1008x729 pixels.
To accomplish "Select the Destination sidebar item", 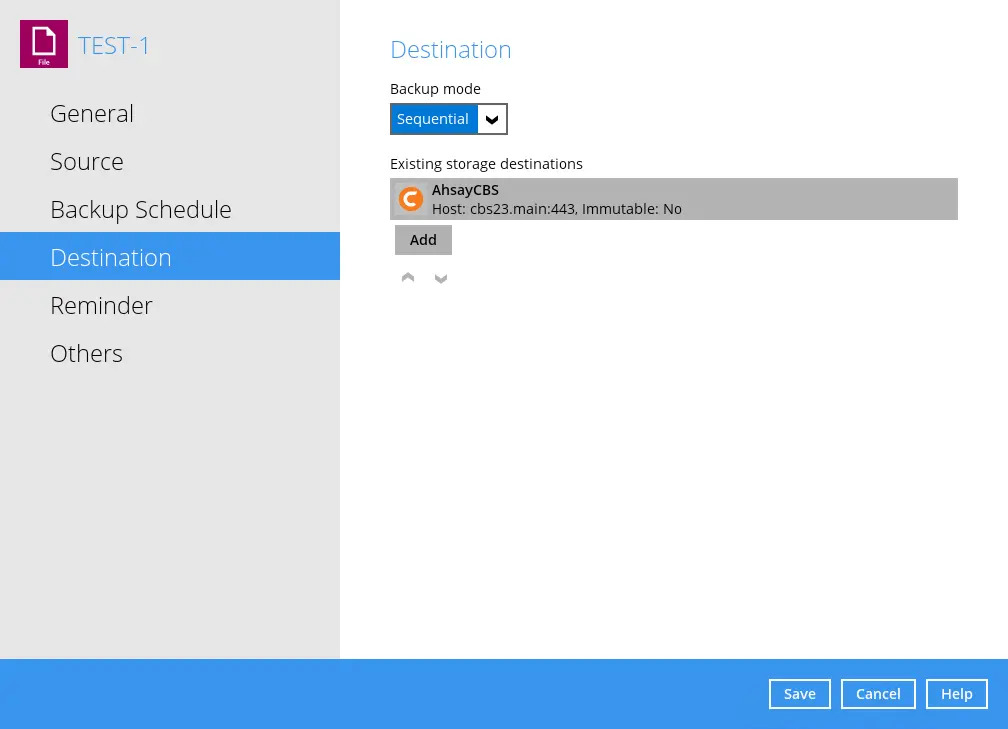I will (111, 257).
